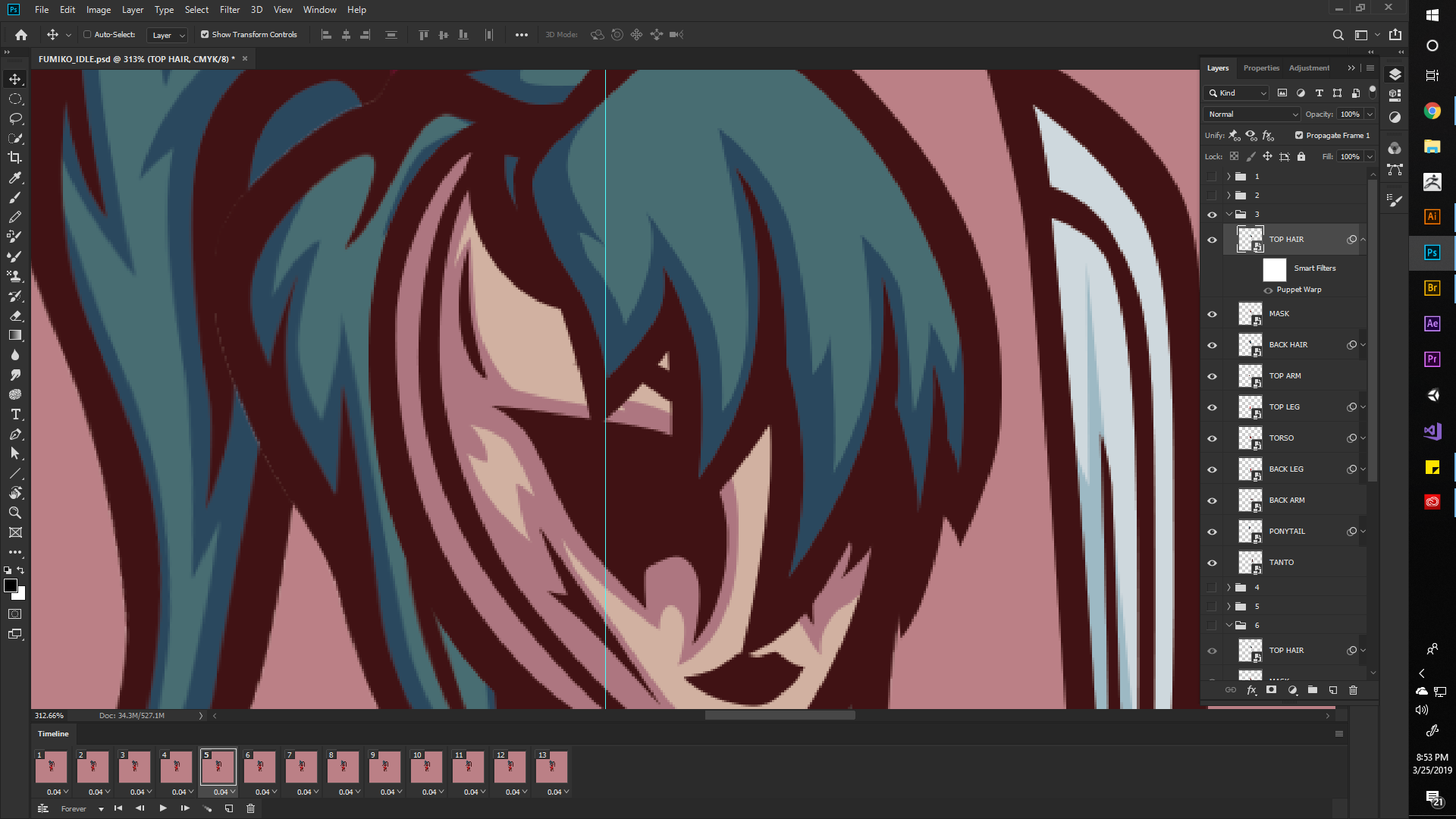
Task: Play the timeline animation
Action: point(163,808)
